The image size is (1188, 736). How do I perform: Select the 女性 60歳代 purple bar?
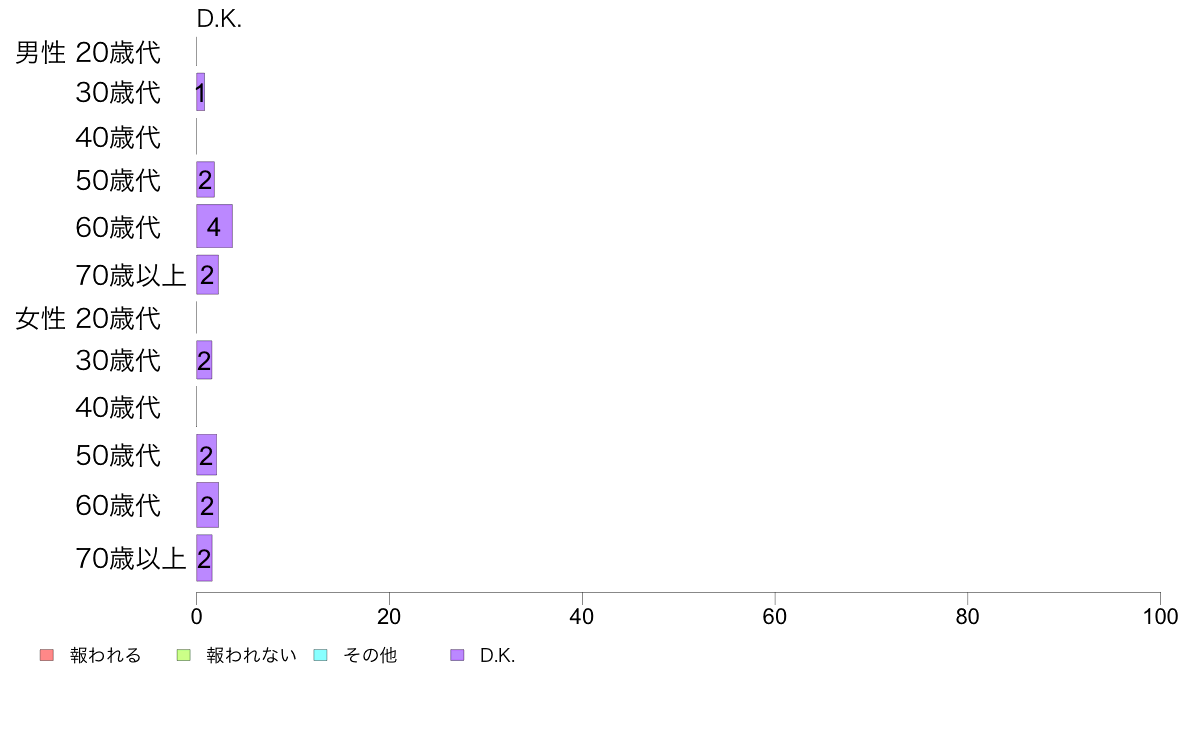208,505
